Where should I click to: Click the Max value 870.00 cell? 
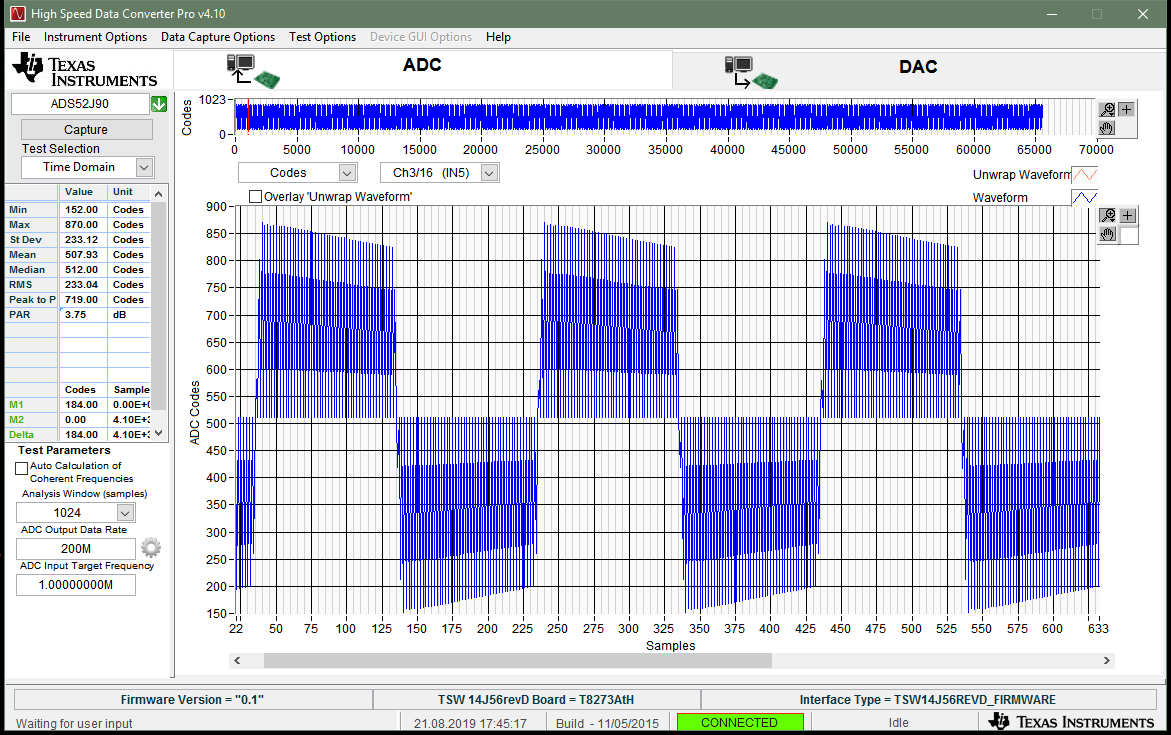point(83,225)
